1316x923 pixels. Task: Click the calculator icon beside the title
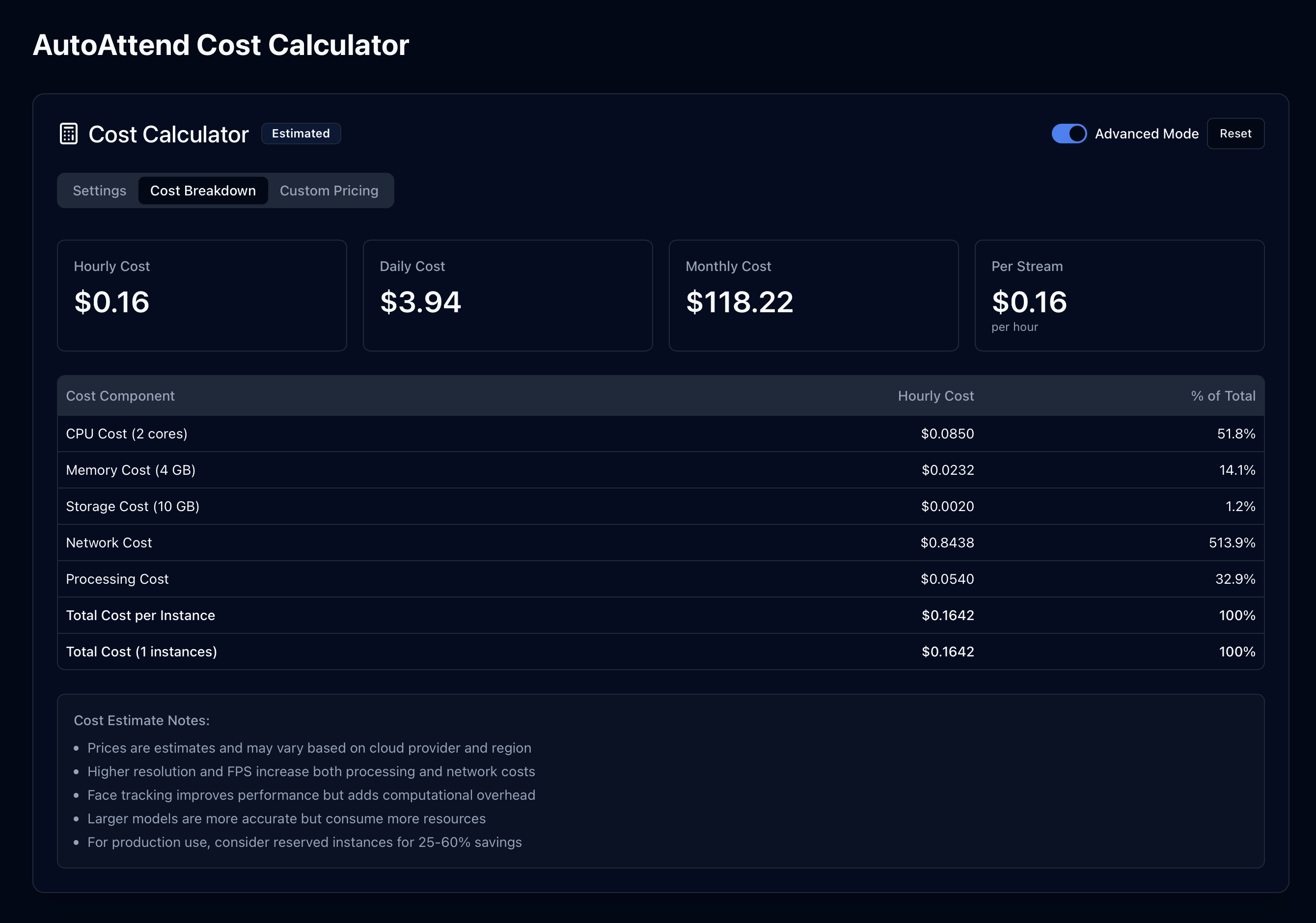tap(69, 134)
